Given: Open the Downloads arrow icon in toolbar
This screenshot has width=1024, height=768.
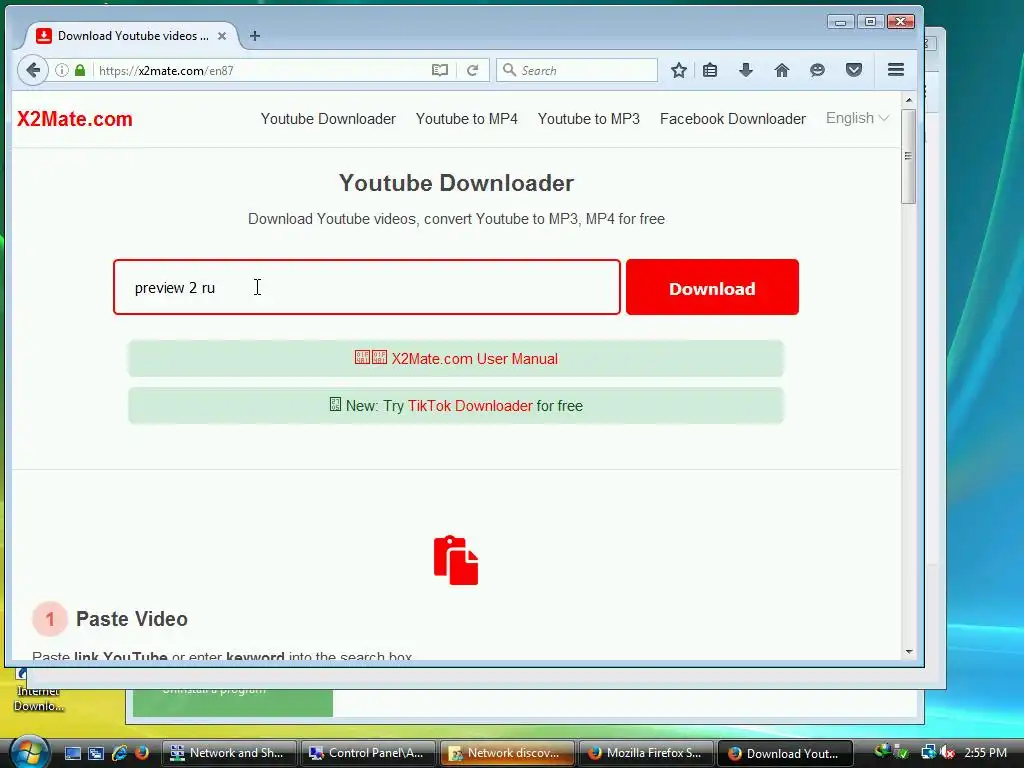Looking at the screenshot, I should 746,70.
